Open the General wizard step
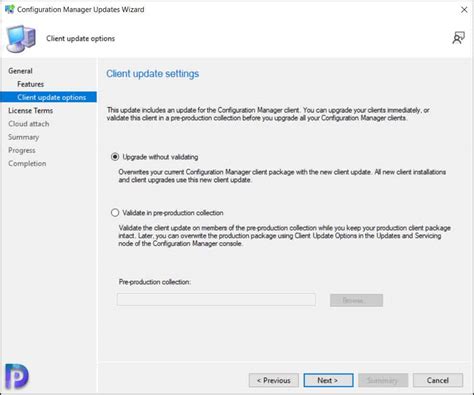 click(x=20, y=71)
